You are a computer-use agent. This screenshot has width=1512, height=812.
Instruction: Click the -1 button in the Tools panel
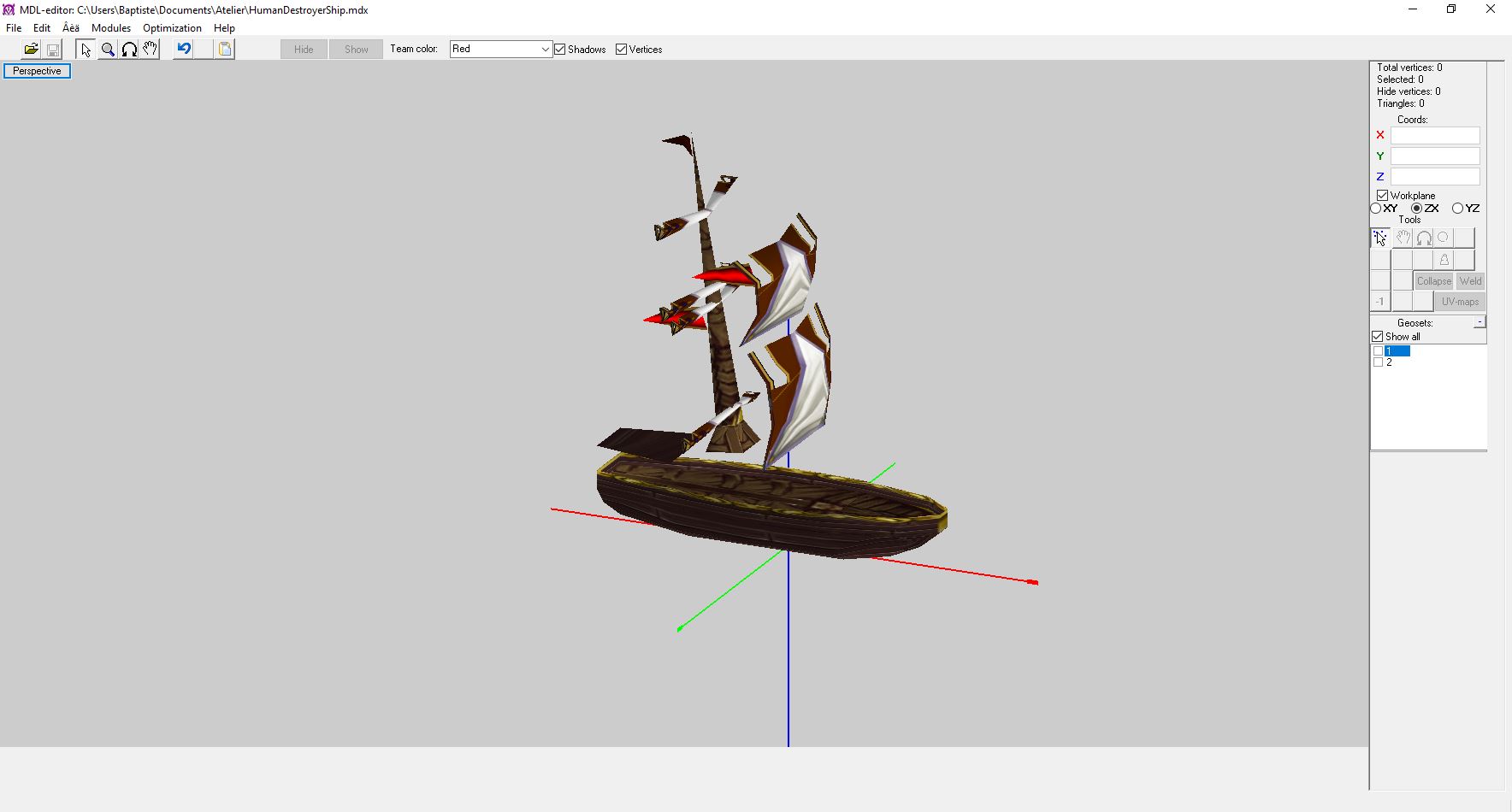point(1379,302)
